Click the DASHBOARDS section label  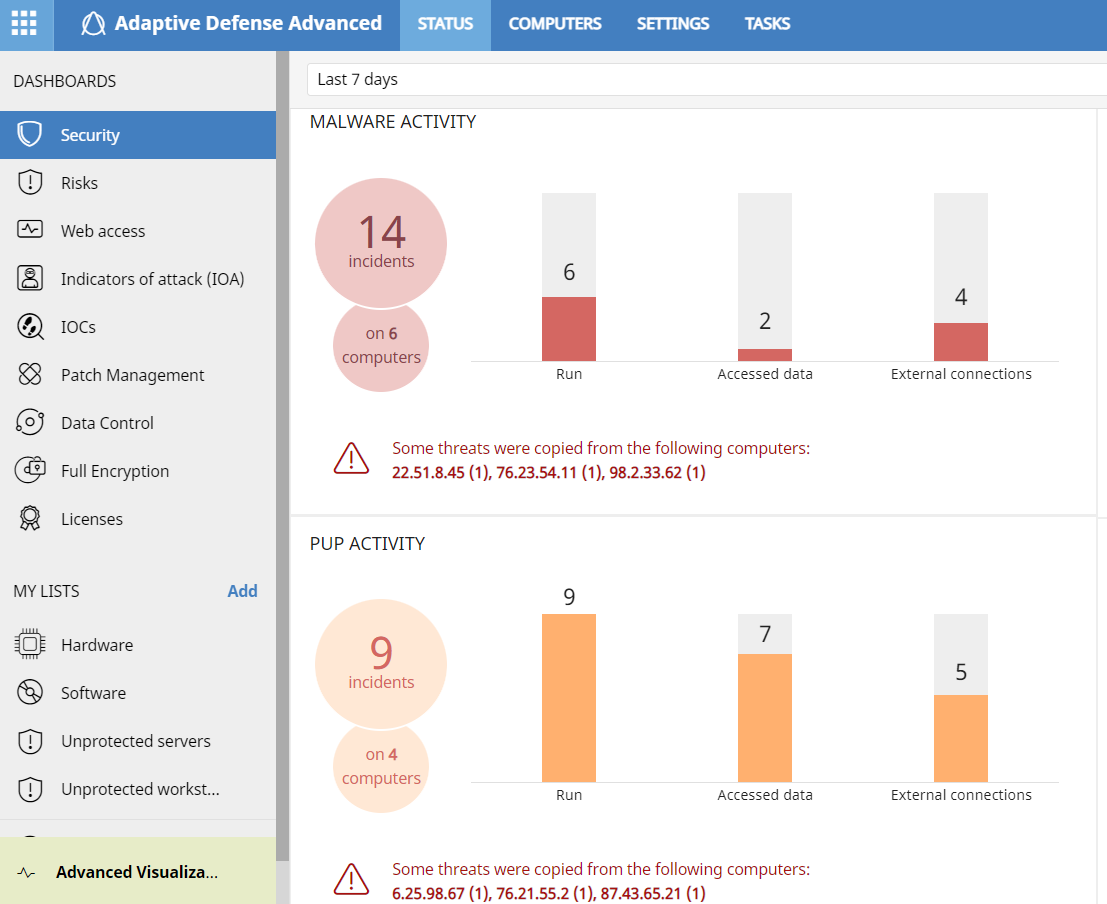(65, 81)
